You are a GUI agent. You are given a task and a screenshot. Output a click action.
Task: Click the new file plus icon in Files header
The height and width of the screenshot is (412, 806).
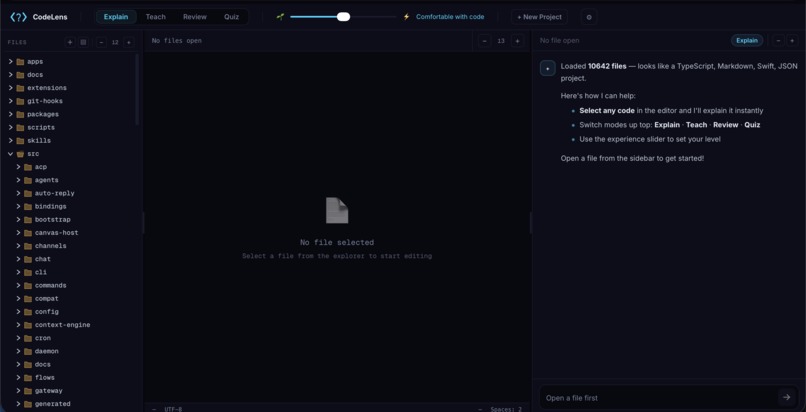click(x=70, y=42)
